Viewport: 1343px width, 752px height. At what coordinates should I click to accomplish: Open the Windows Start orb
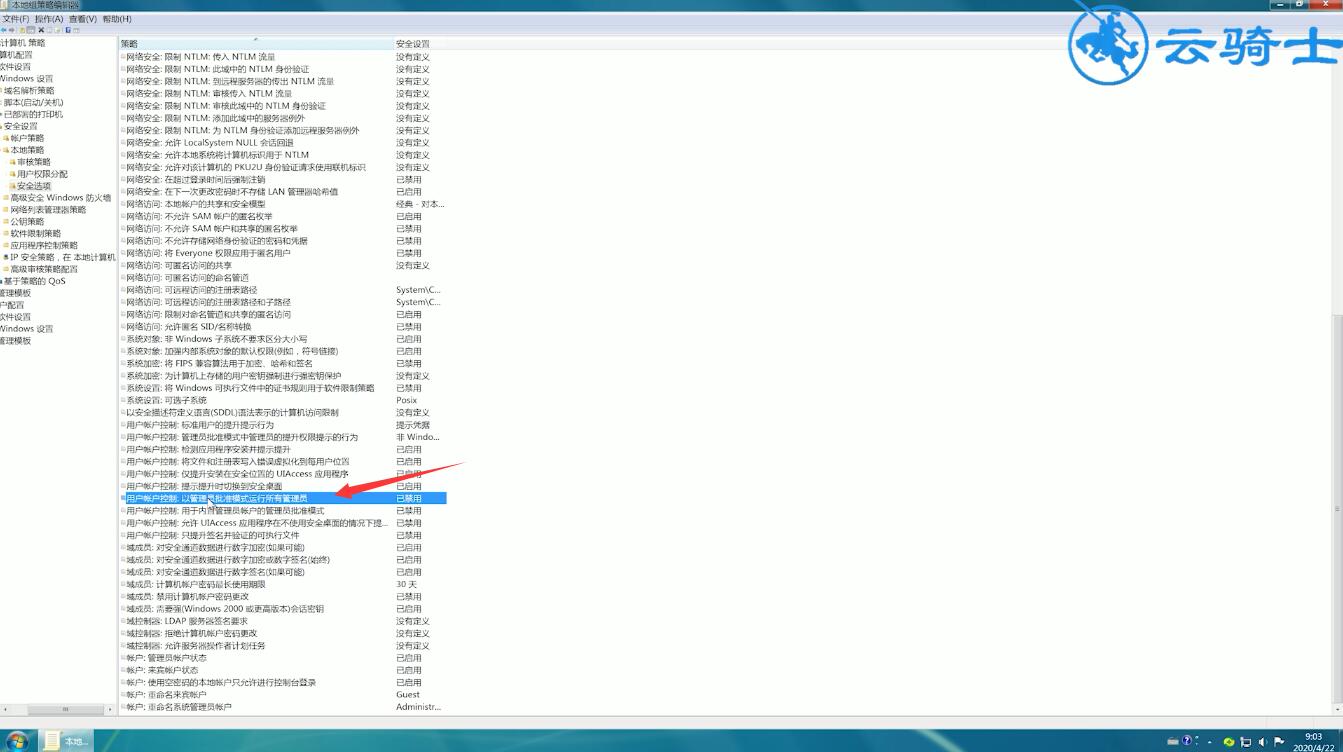(x=17, y=741)
